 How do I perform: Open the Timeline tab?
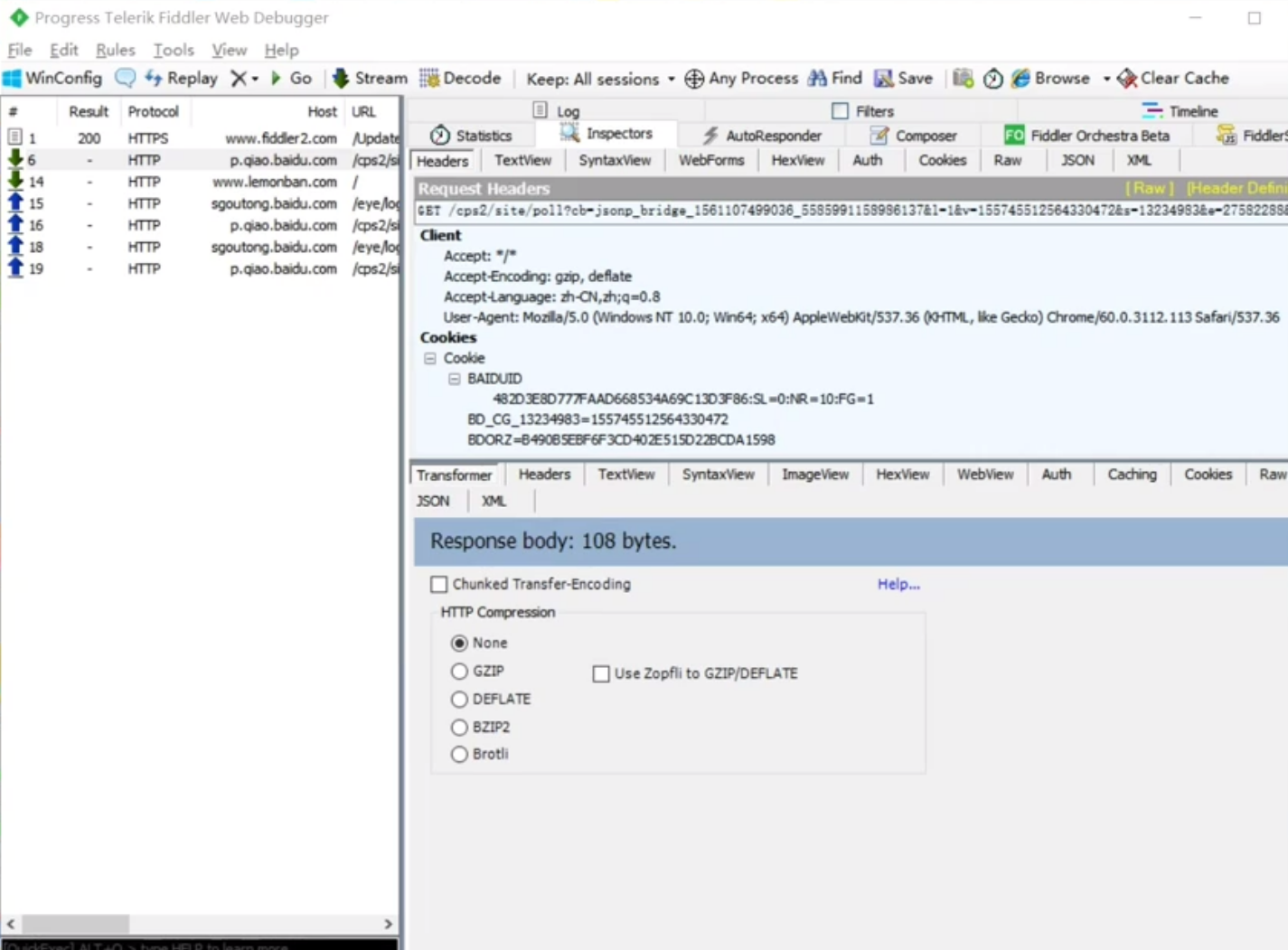pyautogui.click(x=1180, y=111)
